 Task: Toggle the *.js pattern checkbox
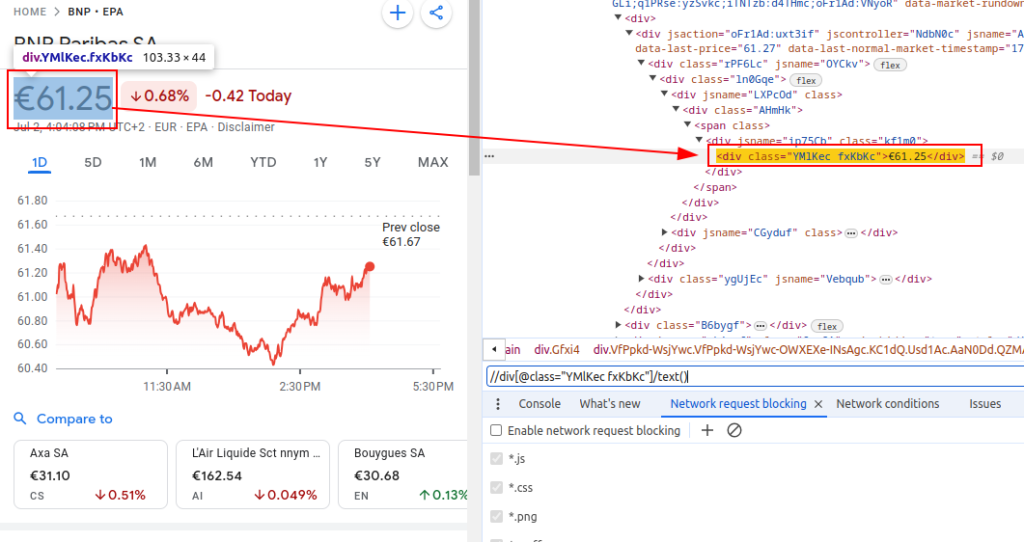coord(496,458)
